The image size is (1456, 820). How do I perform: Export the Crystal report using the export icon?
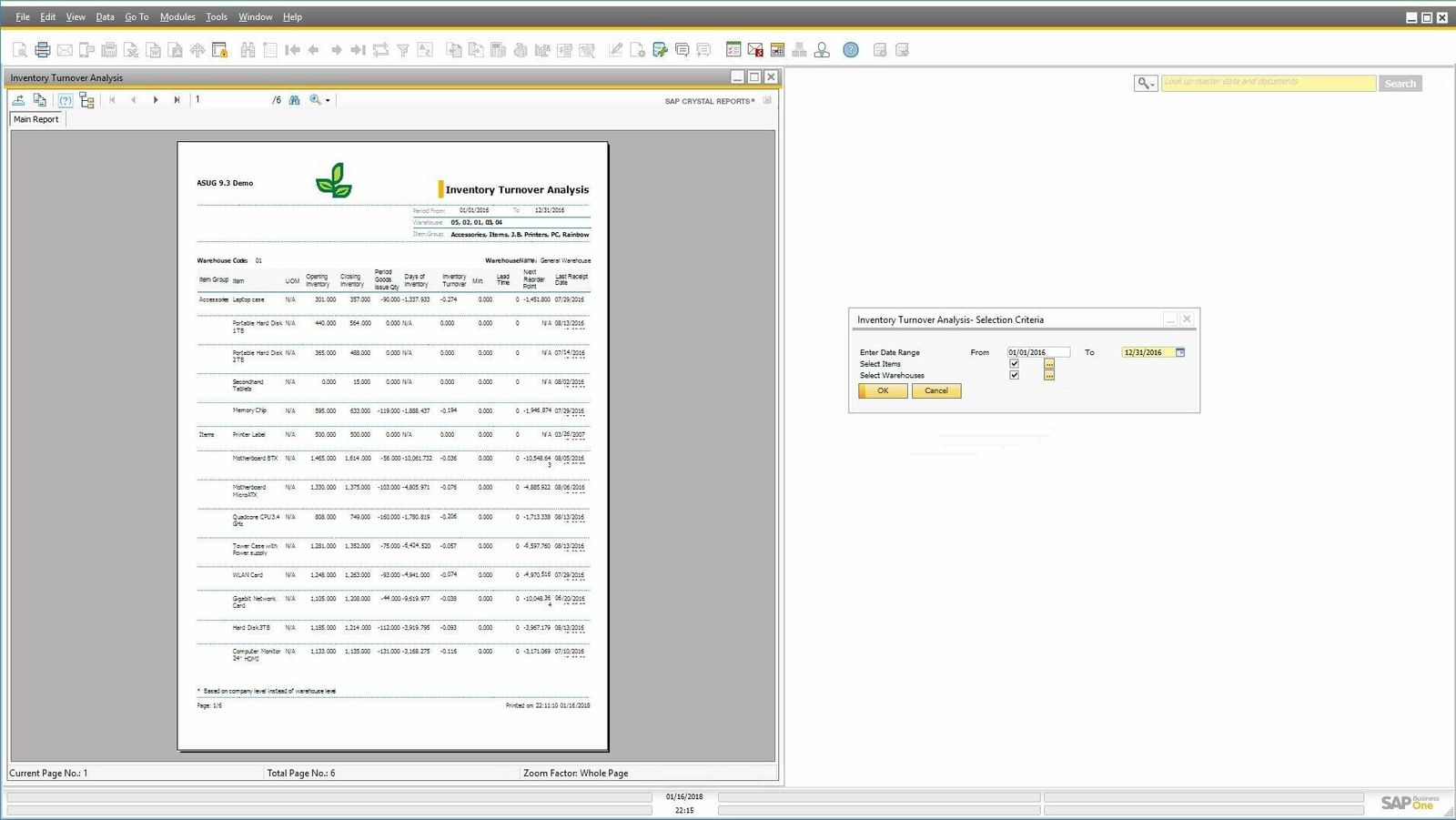point(18,100)
